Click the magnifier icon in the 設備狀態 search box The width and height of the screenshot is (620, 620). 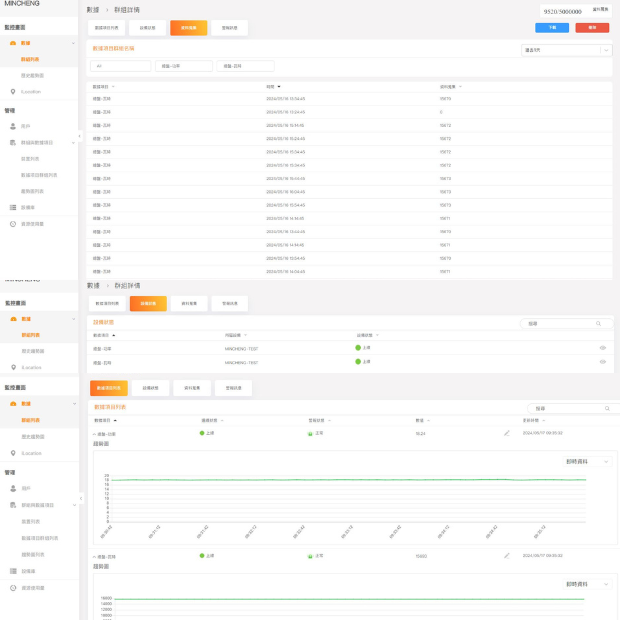598,323
